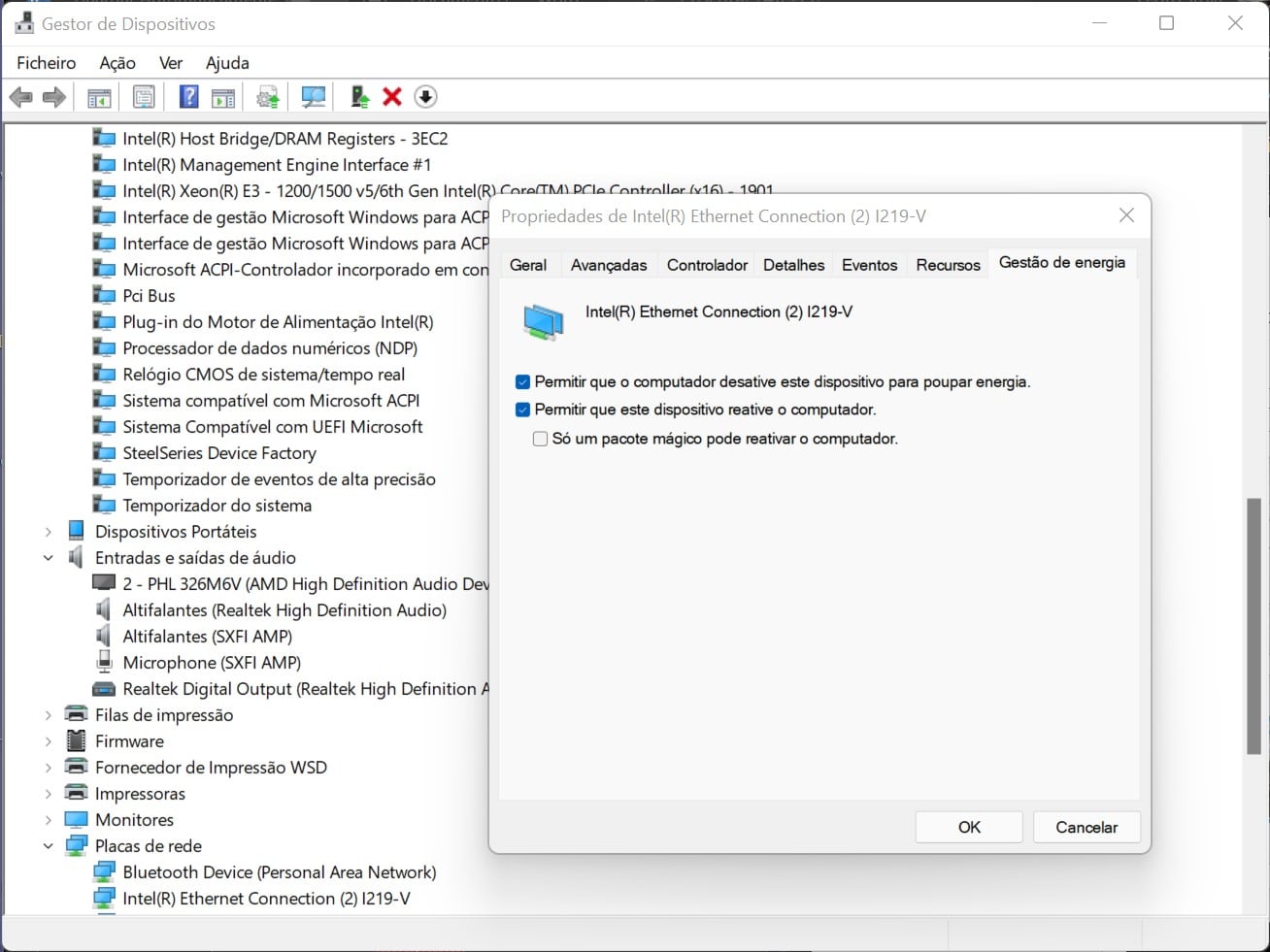Click the monitor icon beside 2 - PHL 326M6V
Viewport: 1270px width, 952px height.
(104, 583)
